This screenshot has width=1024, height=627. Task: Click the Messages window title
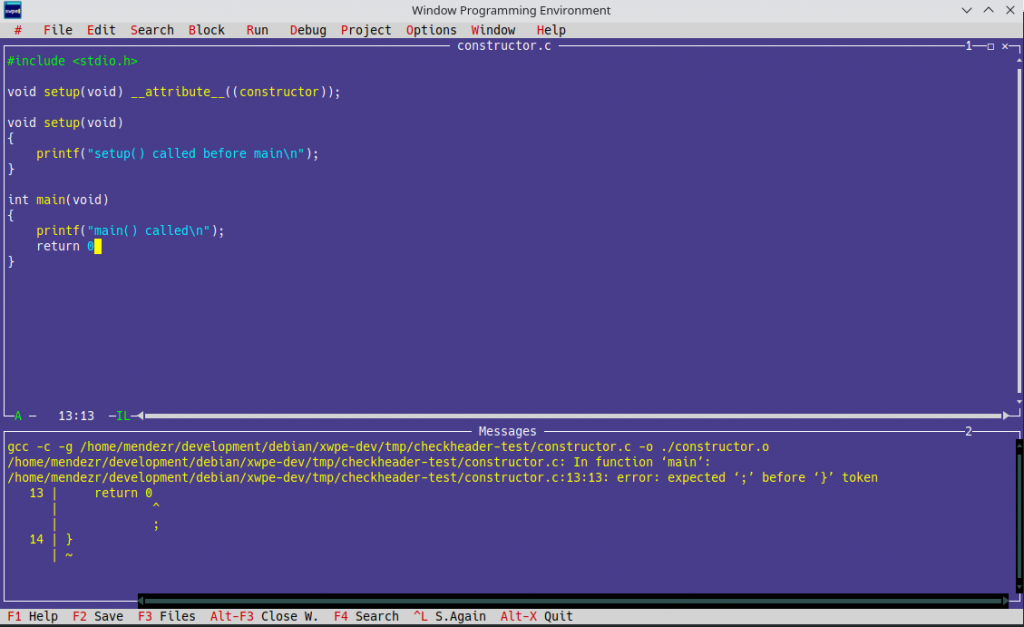[507, 431]
